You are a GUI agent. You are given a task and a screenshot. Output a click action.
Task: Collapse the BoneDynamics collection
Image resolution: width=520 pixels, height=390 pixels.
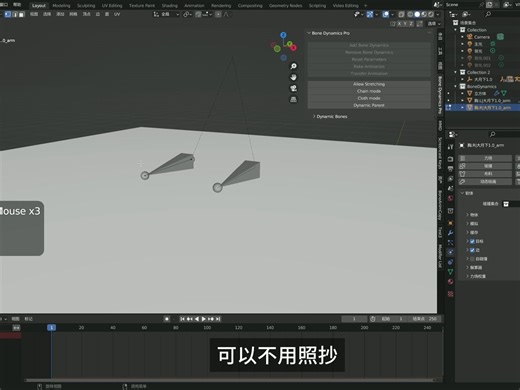pyautogui.click(x=456, y=86)
